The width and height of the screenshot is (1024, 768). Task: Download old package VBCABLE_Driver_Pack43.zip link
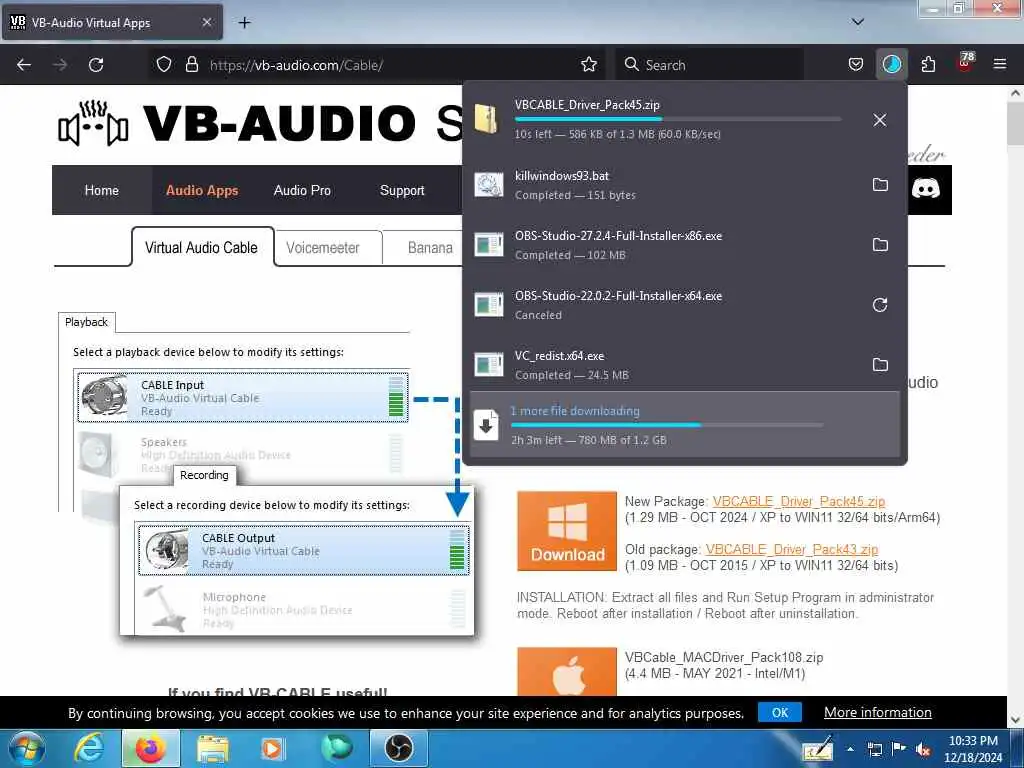[x=792, y=549]
